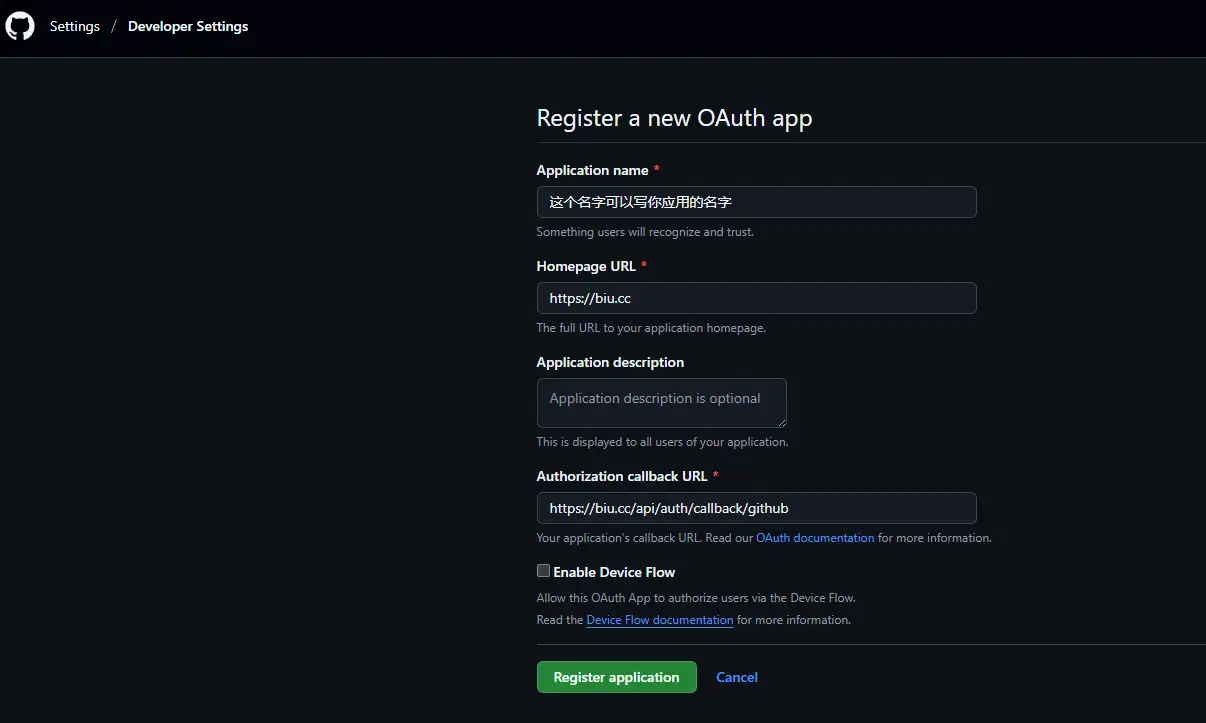Enable the Device Flow checkbox

point(543,570)
